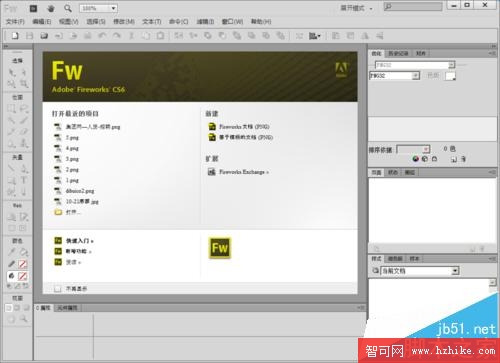The width and height of the screenshot is (500, 363).
Task: Create a new Fireworks document (PNG)
Action: click(244, 127)
